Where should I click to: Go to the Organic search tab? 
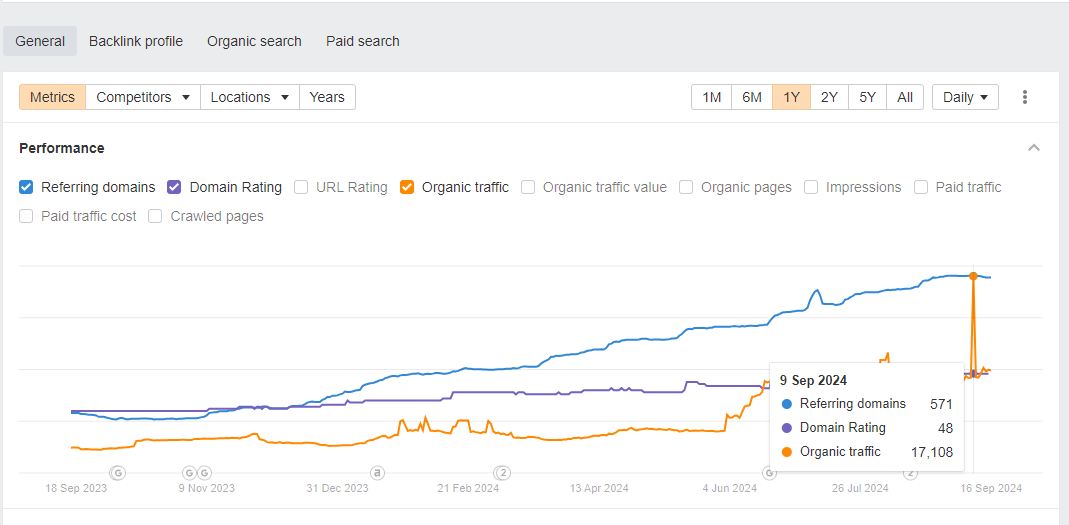click(x=254, y=41)
